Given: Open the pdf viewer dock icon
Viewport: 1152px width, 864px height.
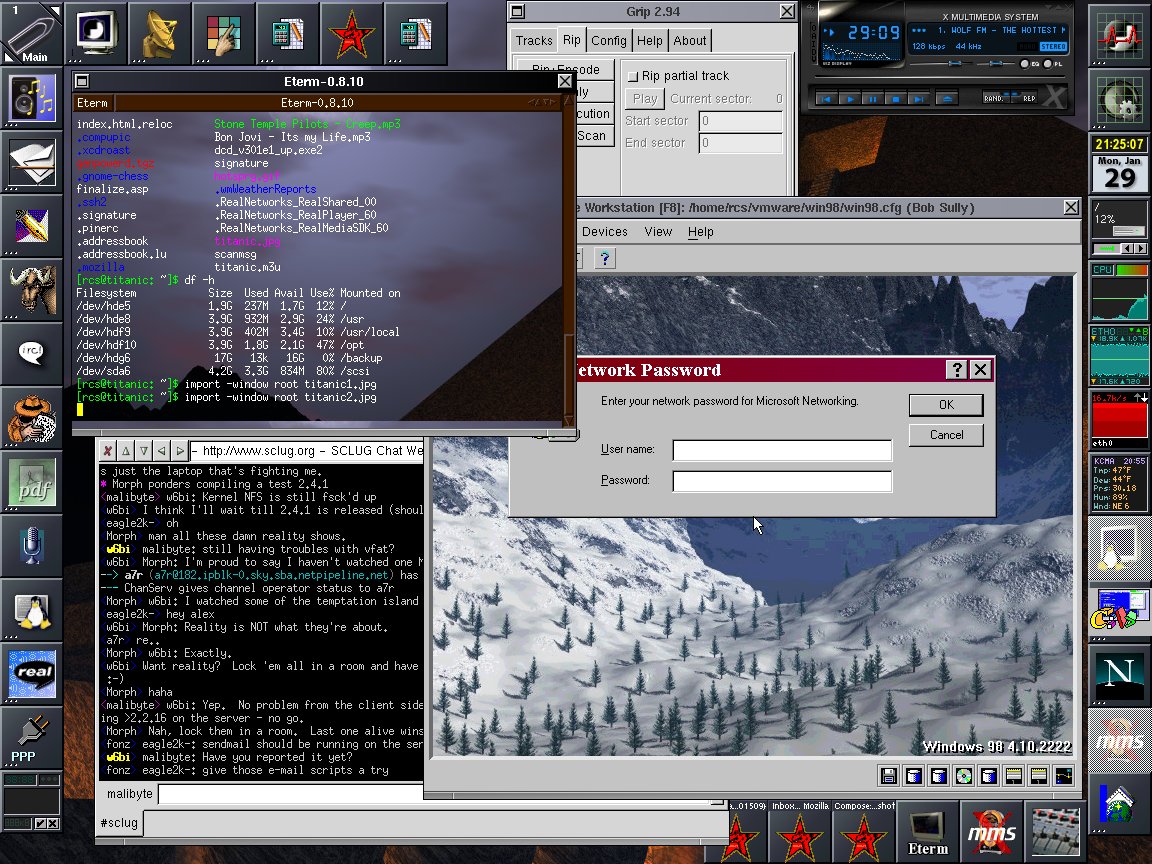Looking at the screenshot, I should click(32, 483).
